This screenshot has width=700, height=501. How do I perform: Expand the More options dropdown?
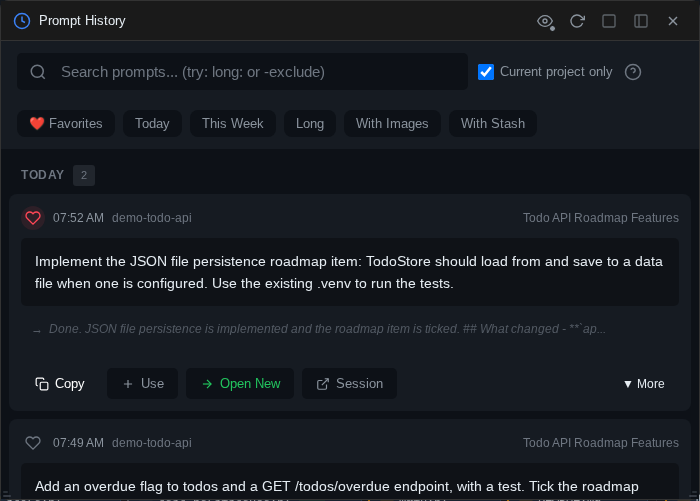point(644,384)
